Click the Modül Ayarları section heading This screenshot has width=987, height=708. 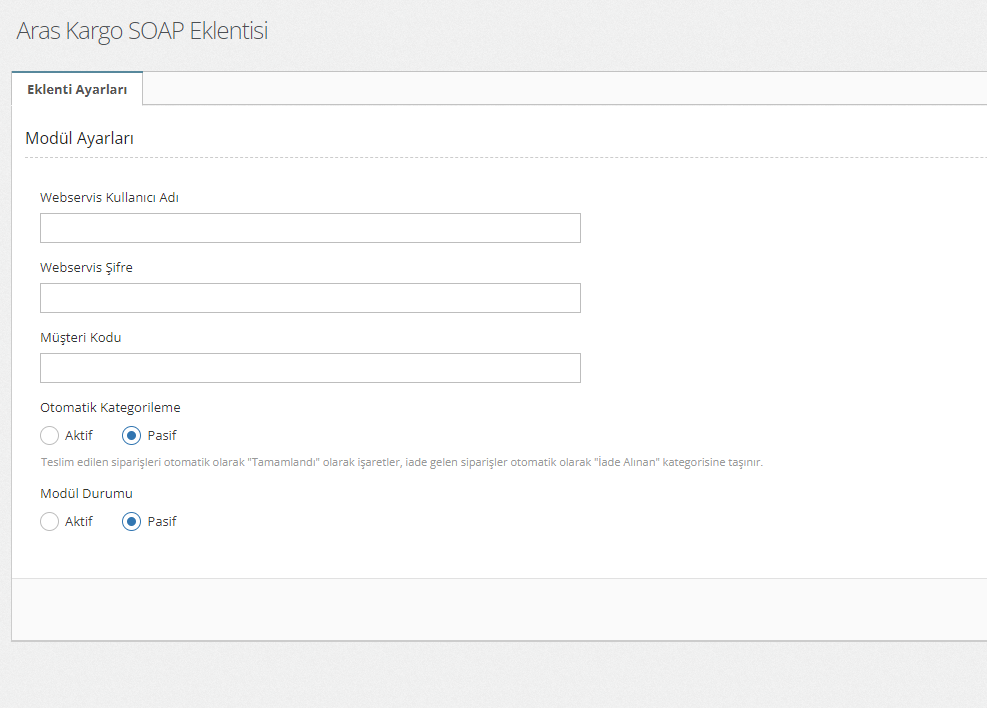(x=79, y=138)
